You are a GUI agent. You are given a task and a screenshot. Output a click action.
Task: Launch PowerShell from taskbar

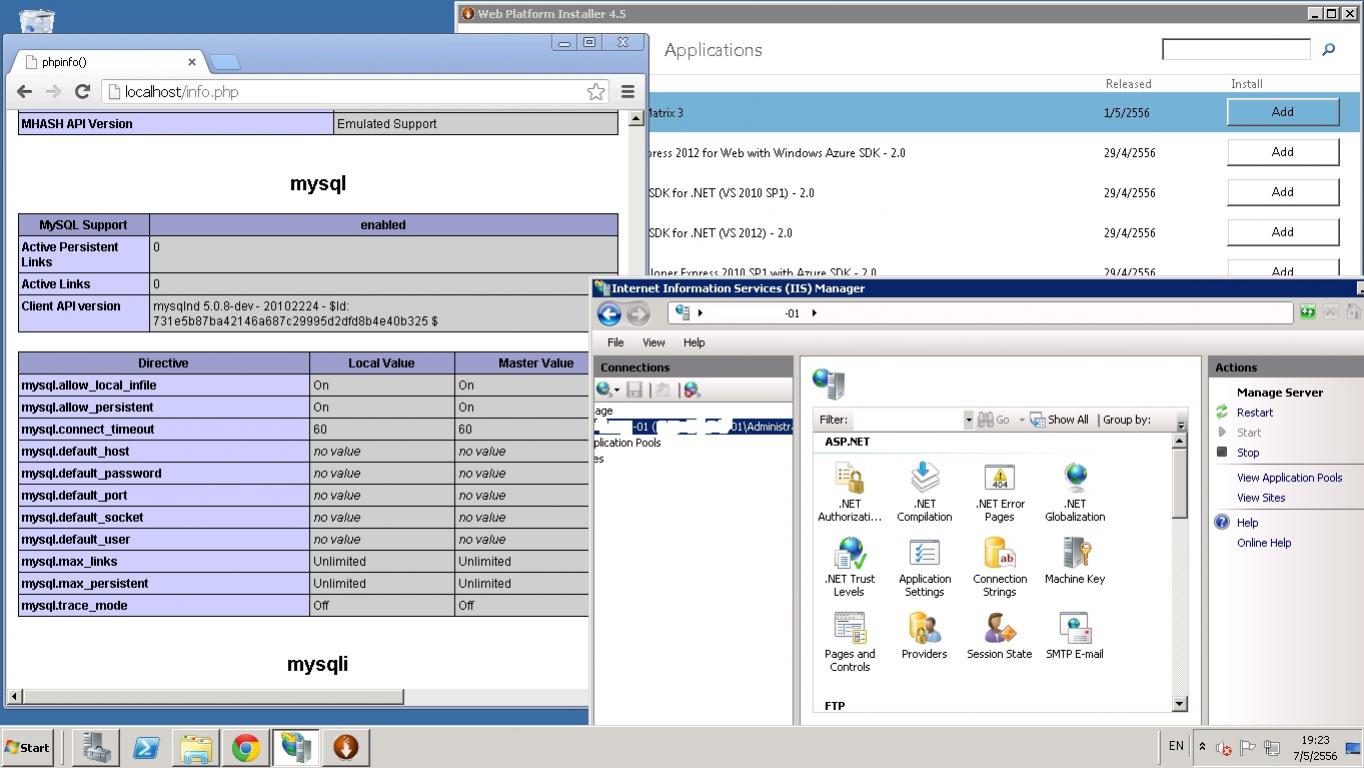(146, 747)
